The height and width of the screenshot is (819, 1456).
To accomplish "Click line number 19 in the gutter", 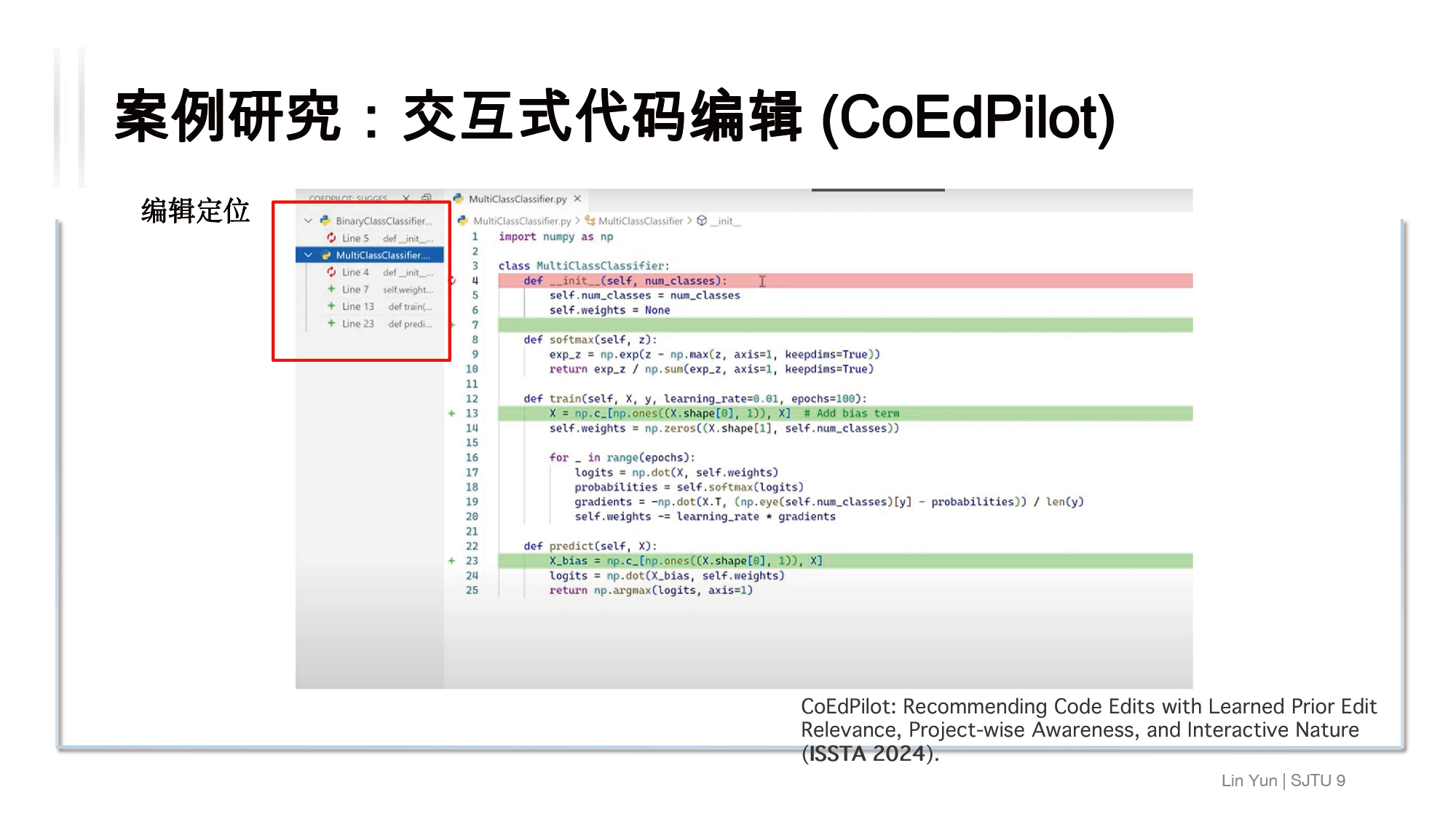I will coord(472,502).
